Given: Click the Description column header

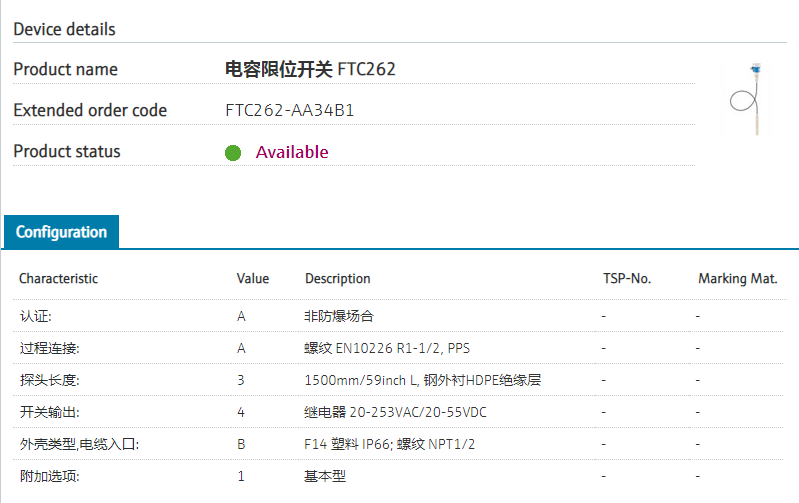Looking at the screenshot, I should (x=338, y=278).
